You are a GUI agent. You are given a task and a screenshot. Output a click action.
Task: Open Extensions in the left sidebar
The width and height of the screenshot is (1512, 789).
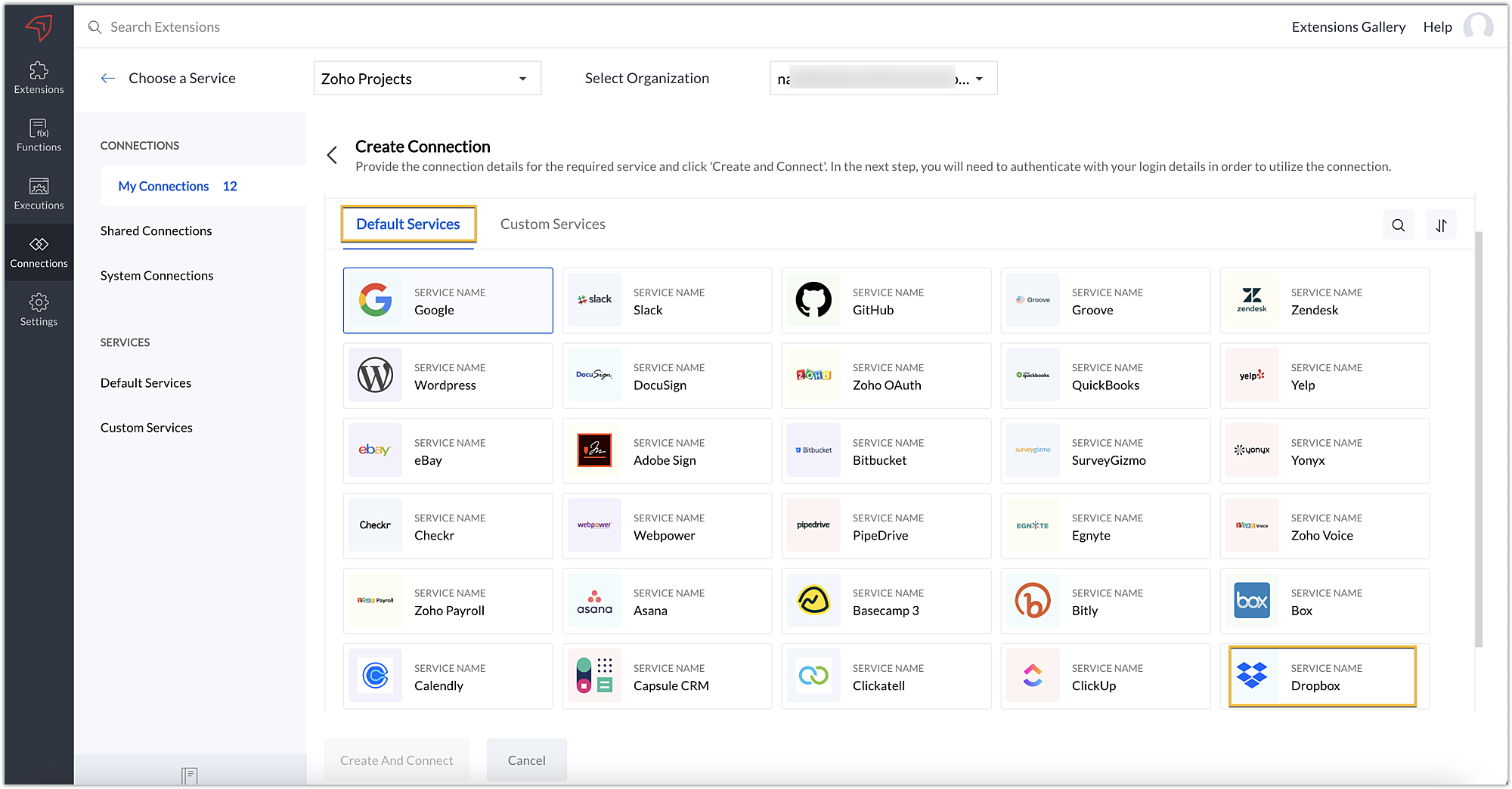pos(39,79)
